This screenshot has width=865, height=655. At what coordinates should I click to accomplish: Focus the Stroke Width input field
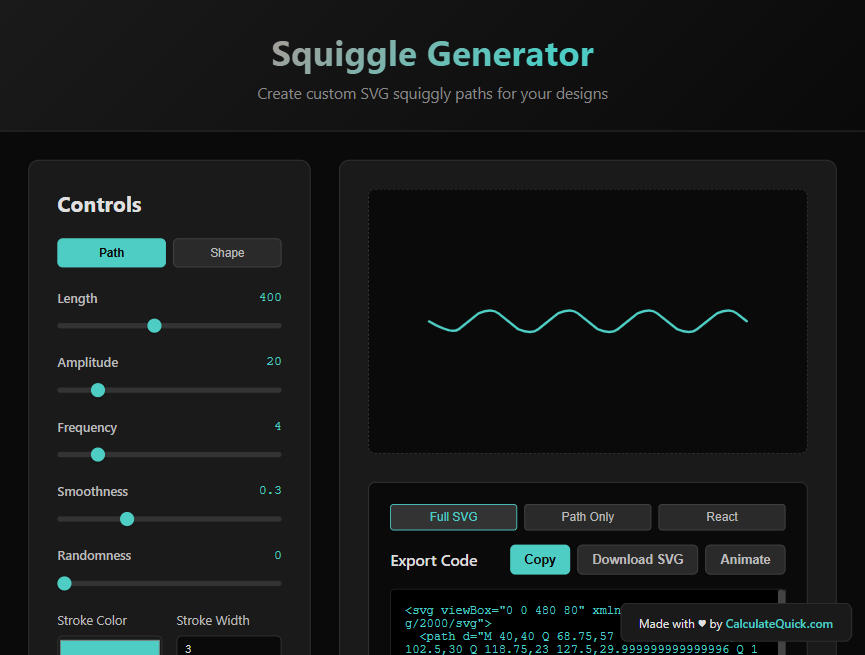point(229,646)
